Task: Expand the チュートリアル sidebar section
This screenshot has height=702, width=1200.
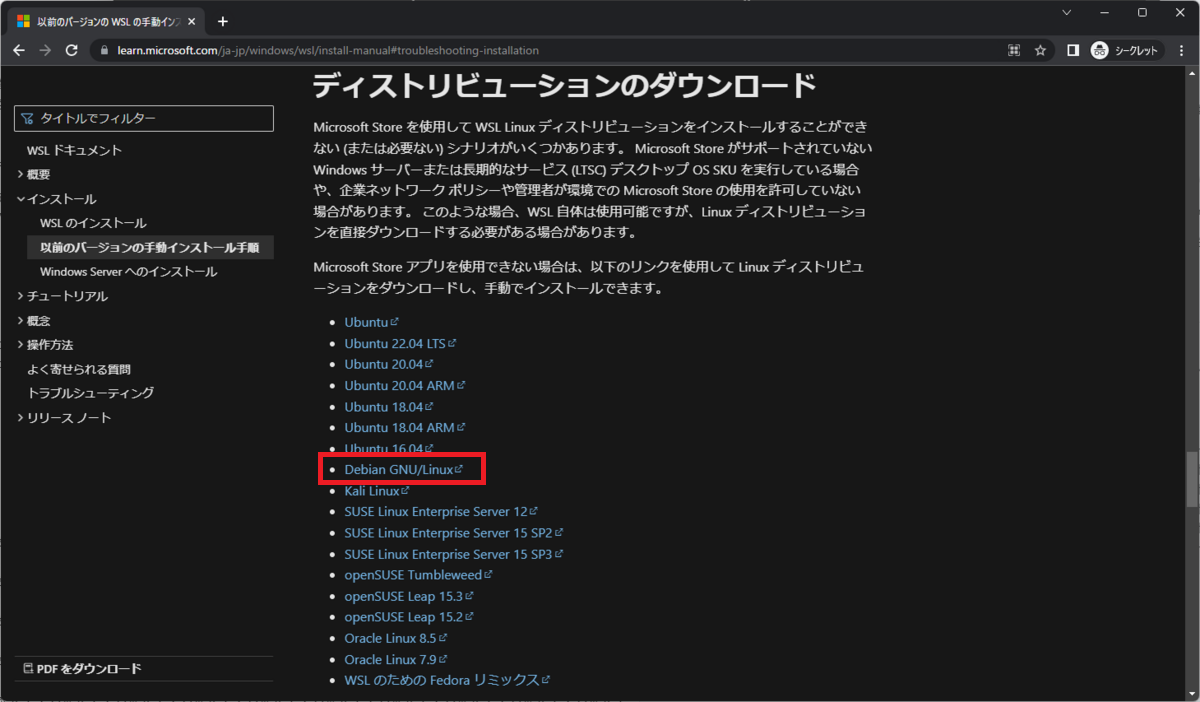Action: pos(62,296)
